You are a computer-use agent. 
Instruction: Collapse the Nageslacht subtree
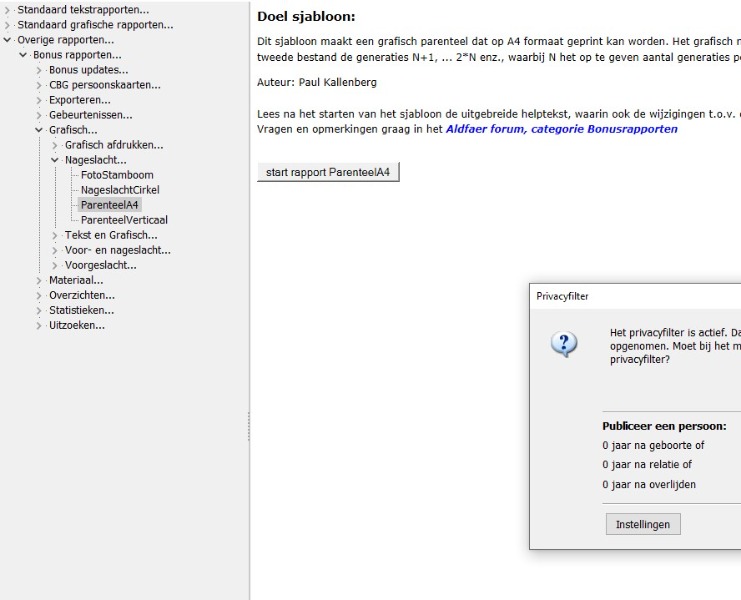(56, 160)
